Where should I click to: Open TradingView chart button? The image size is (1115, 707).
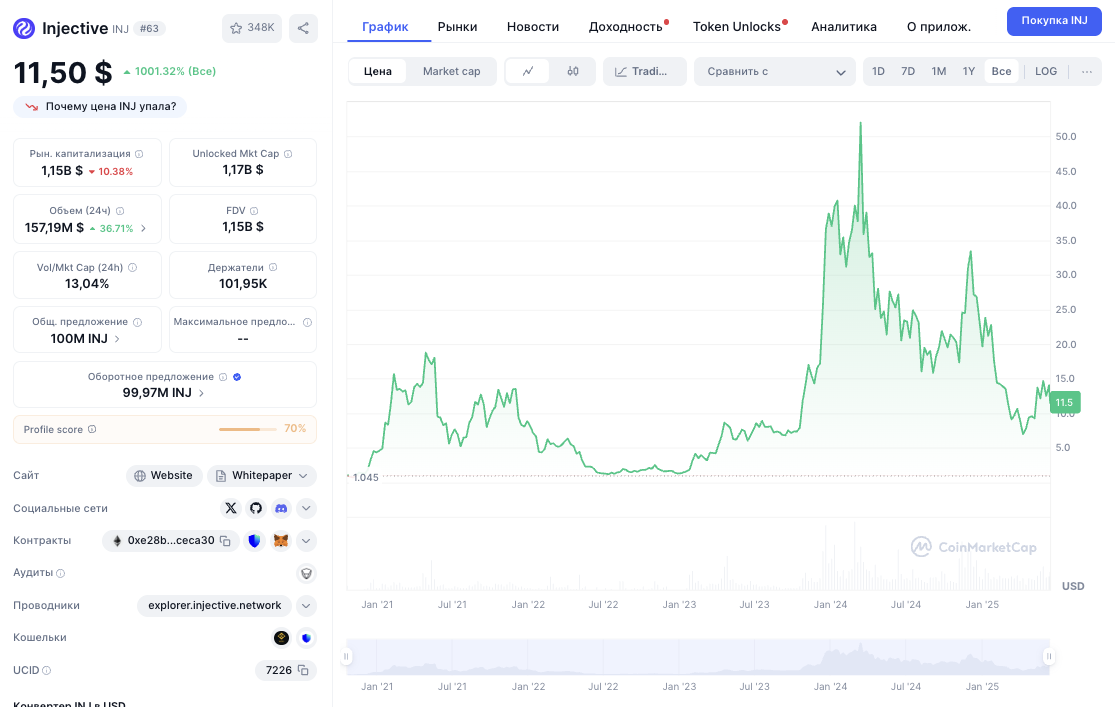click(644, 71)
